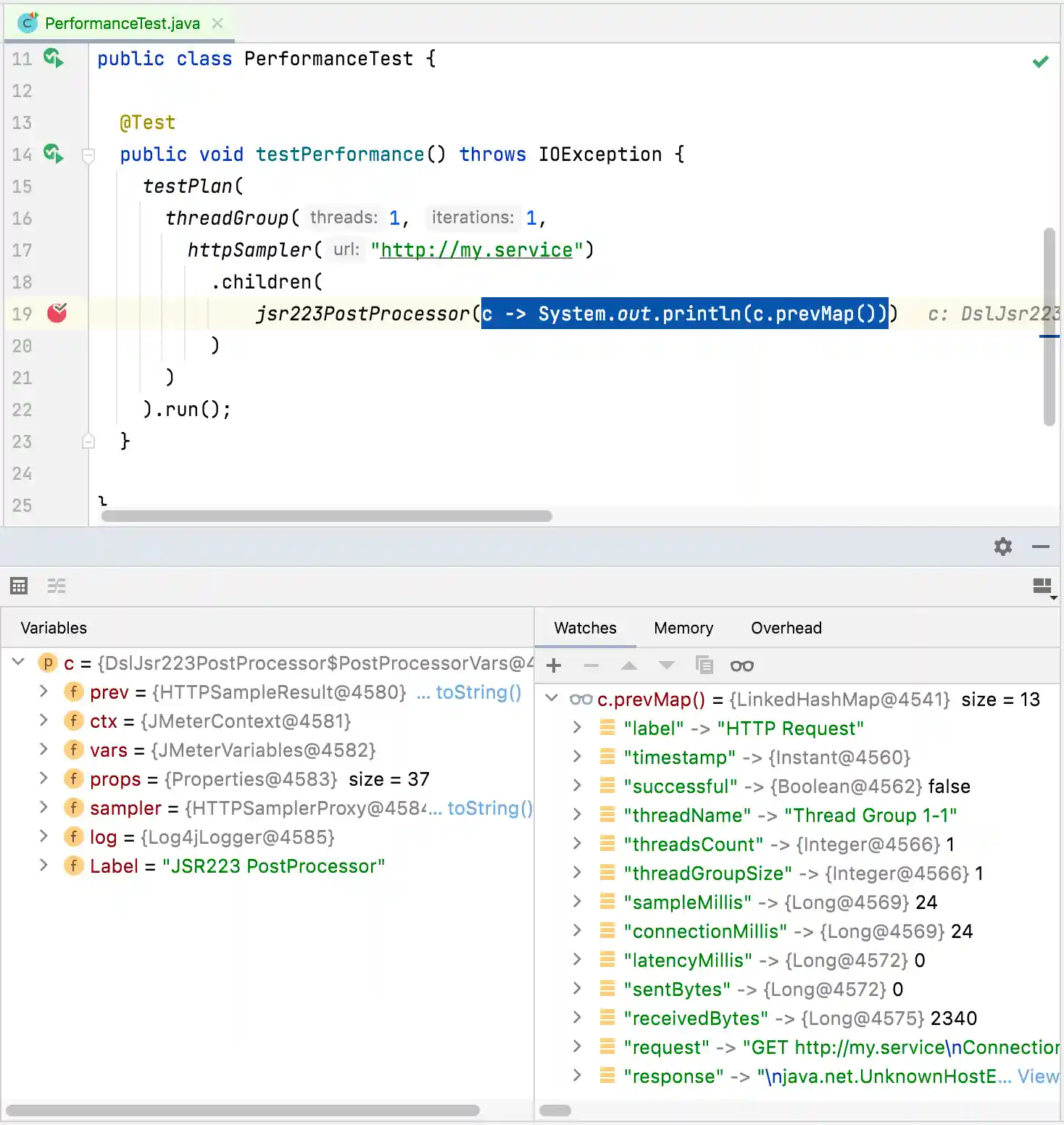
Task: Enable the threads view icon in the debugger toolbar
Action: point(57,586)
